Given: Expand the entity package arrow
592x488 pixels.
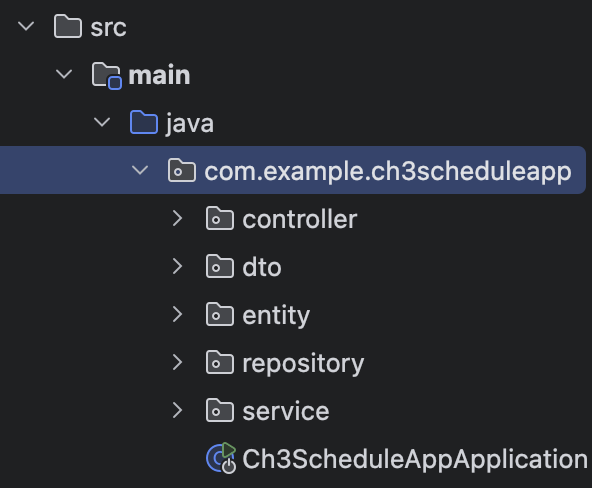Looking at the screenshot, I should 177,314.
